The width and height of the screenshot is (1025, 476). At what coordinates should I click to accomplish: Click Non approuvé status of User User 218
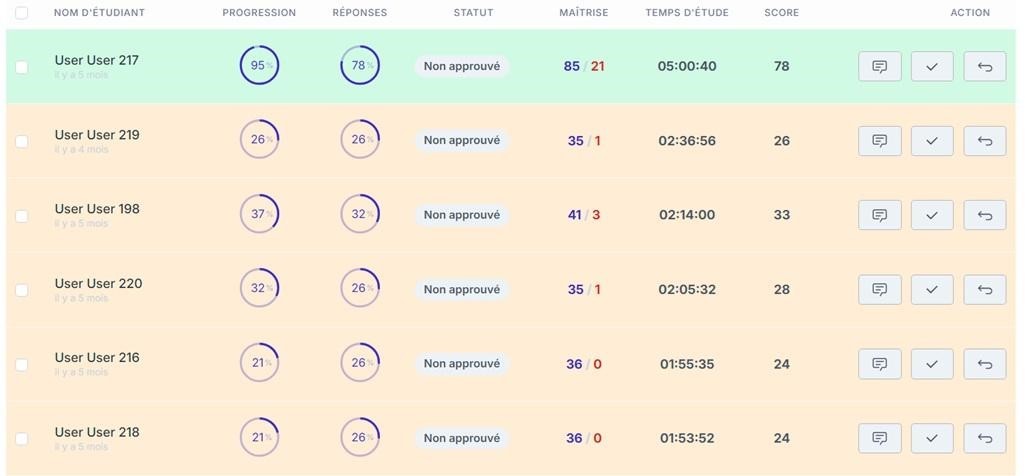(x=462, y=438)
